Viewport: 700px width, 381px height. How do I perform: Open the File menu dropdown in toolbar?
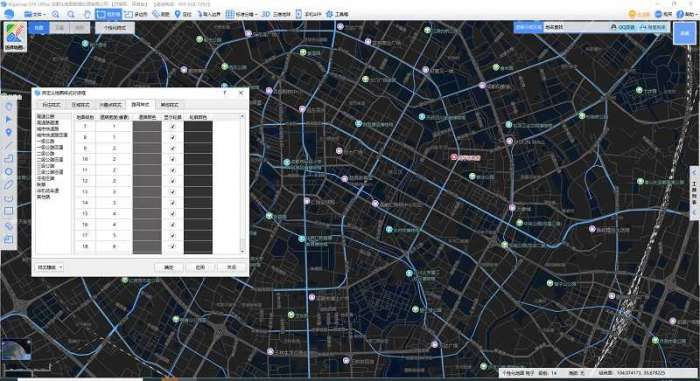coord(35,14)
